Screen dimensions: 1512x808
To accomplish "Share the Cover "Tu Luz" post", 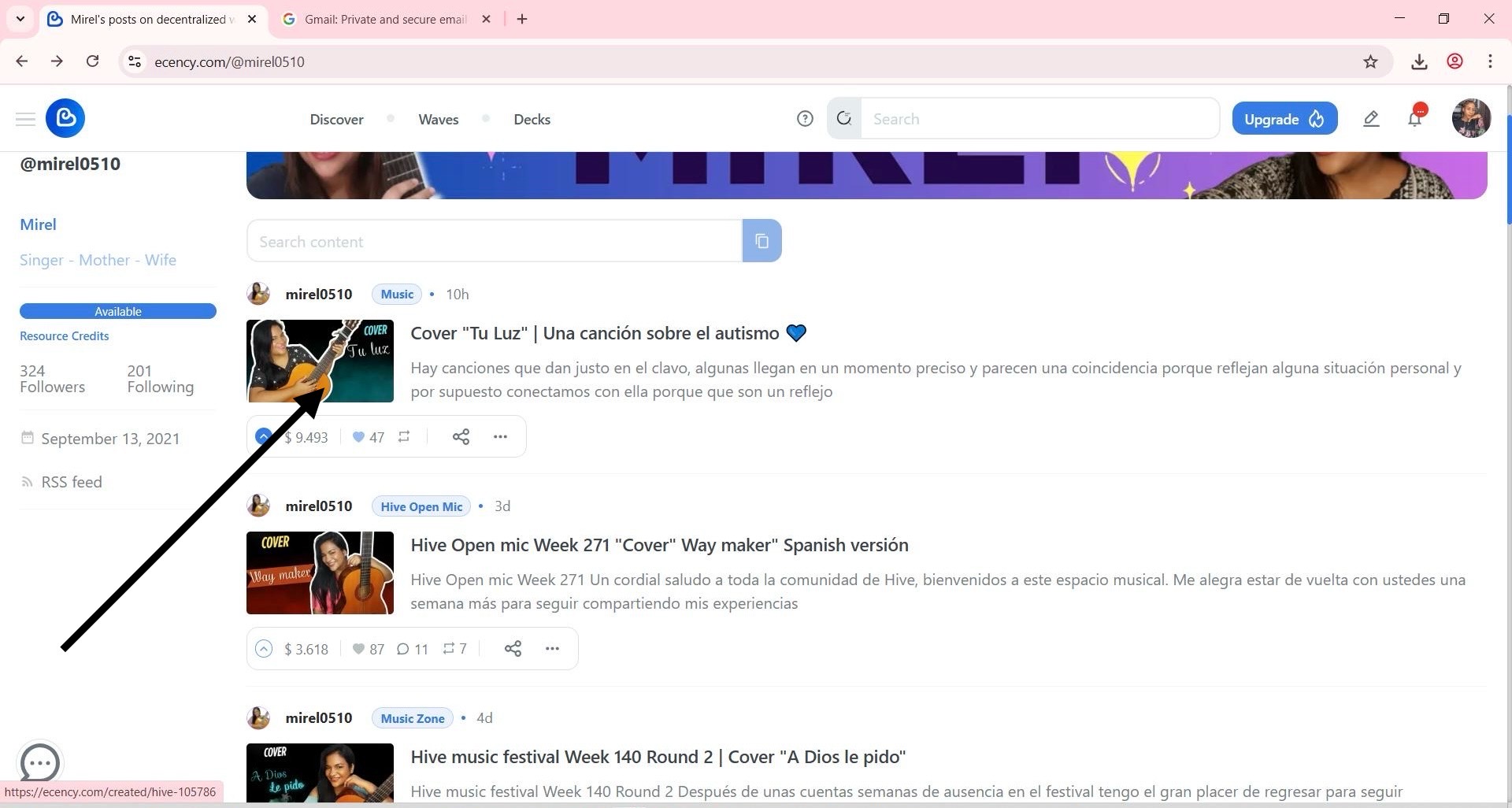I will click(x=461, y=436).
